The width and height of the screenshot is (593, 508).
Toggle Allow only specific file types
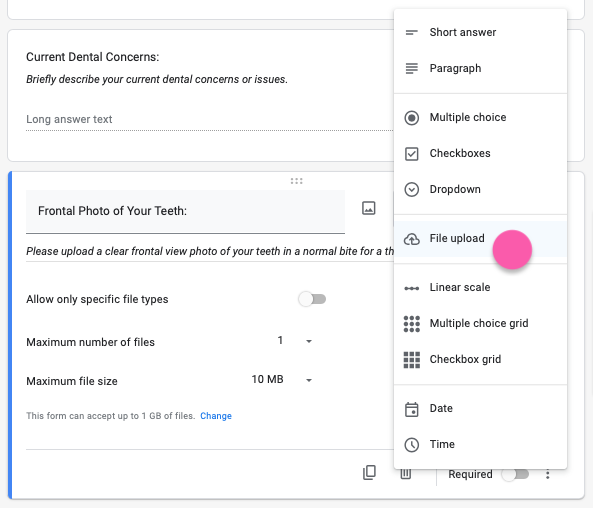312,299
